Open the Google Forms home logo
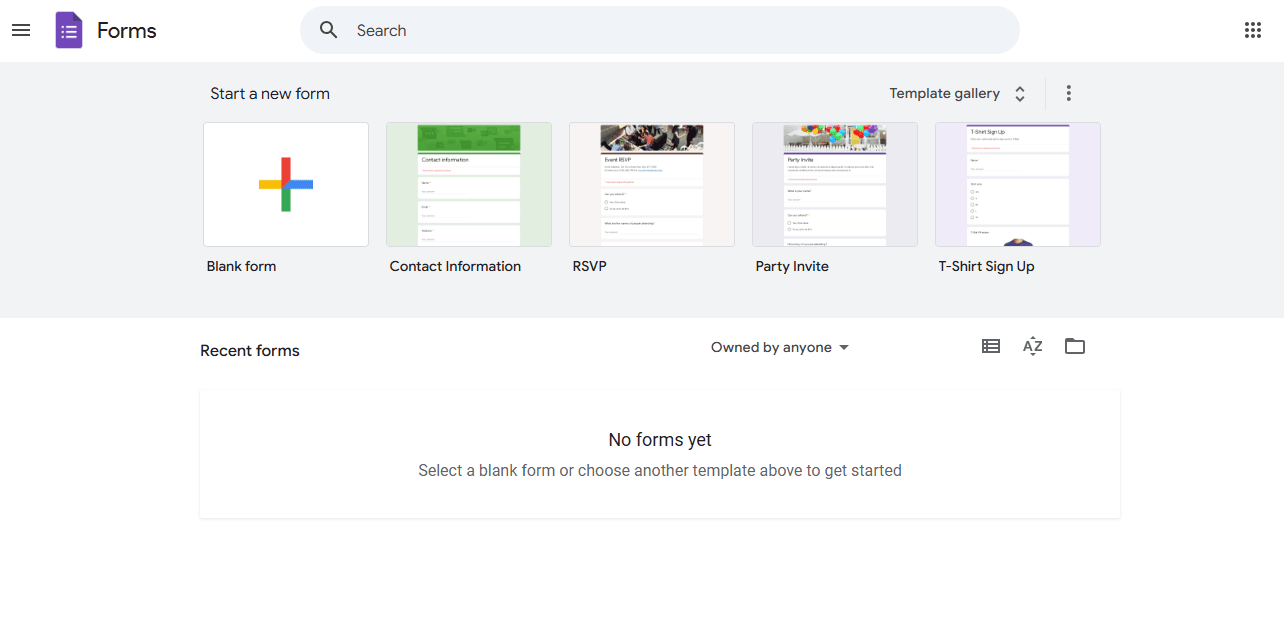 [x=68, y=30]
